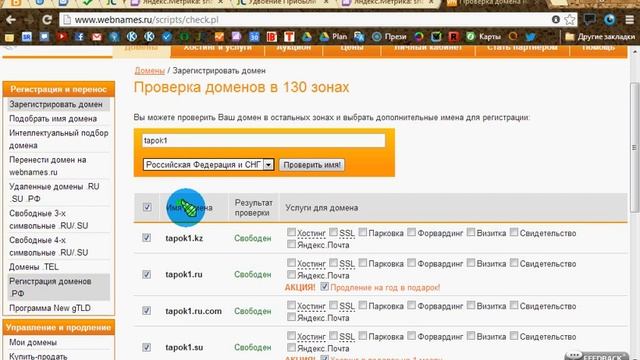Image resolution: width=640 pixels, height=360 pixels.
Task: Toggle Продление на год в подарок checkbox
Action: (x=324, y=287)
